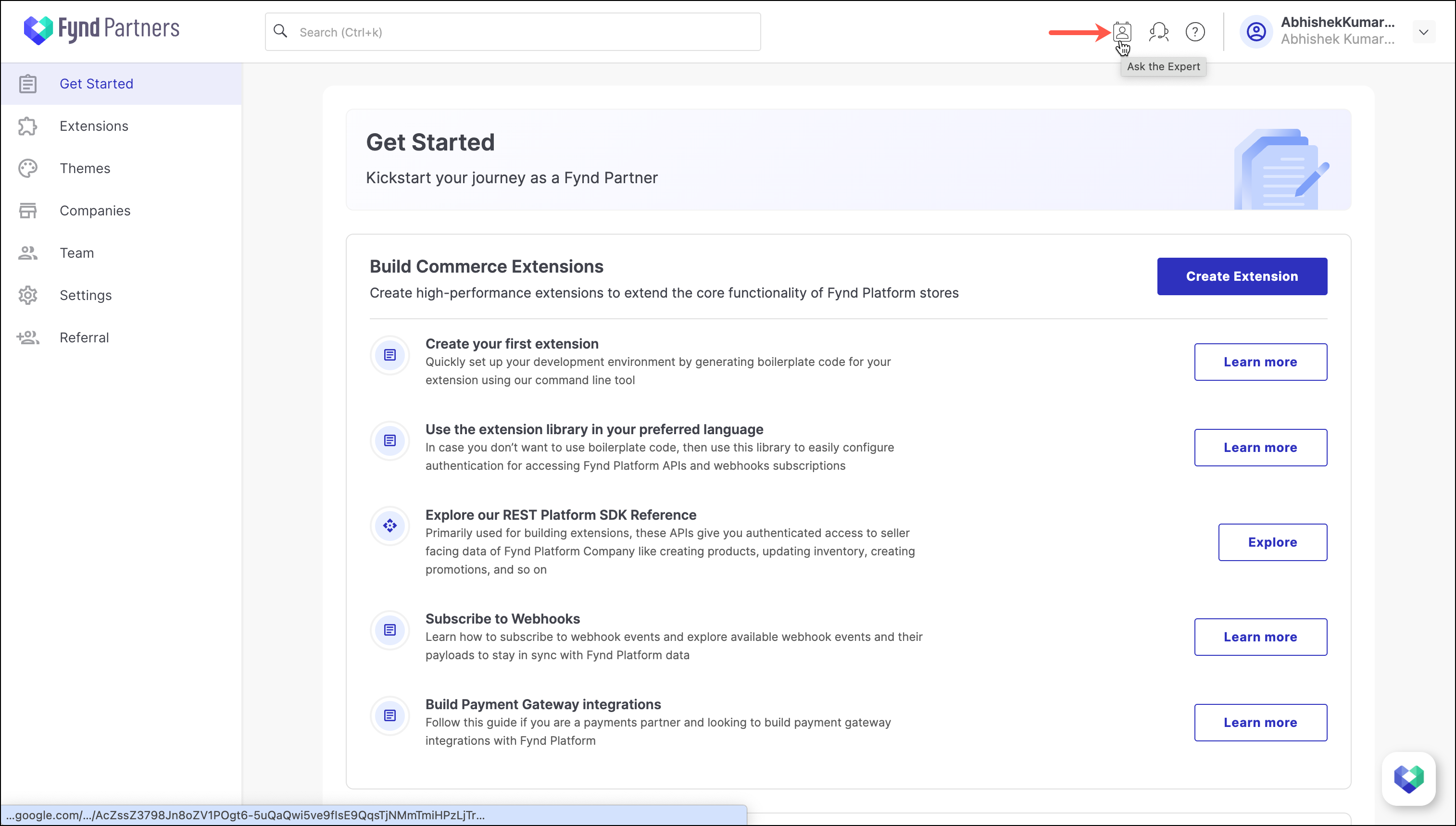Open the floating Fynd chat widget

tap(1408, 778)
